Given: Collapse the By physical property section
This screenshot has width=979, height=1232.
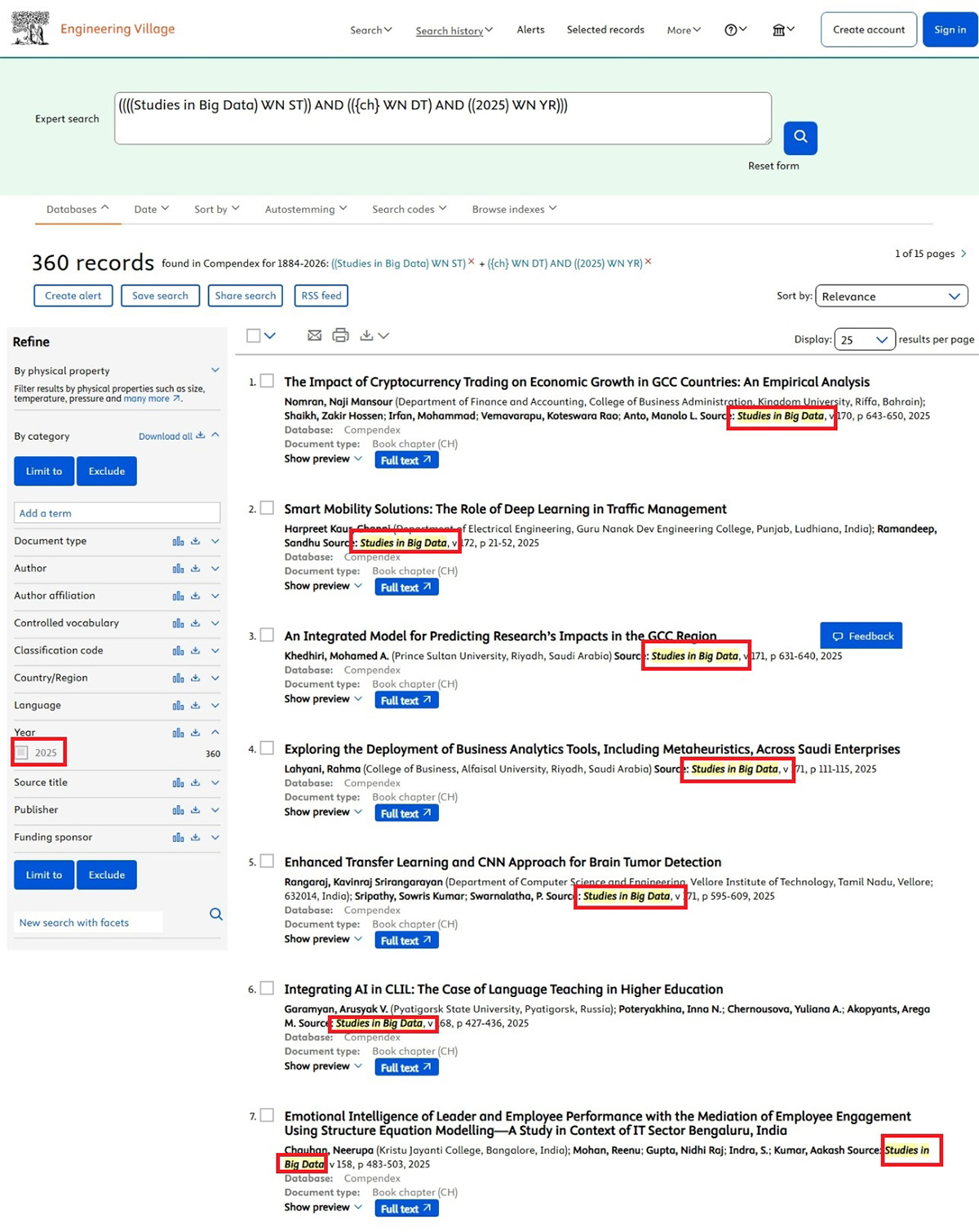Looking at the screenshot, I should click(x=215, y=370).
